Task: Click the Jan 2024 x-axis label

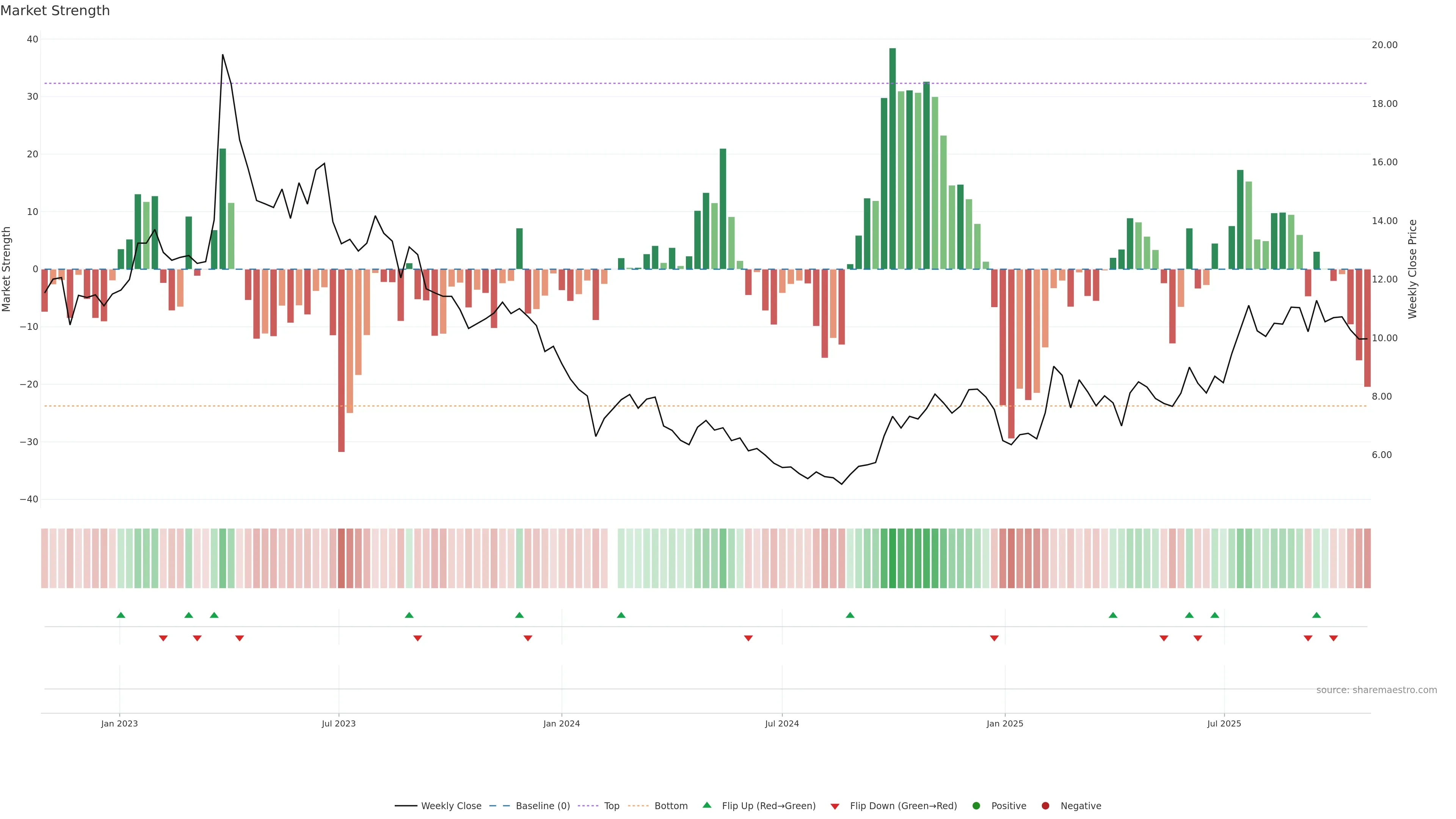Action: click(561, 723)
